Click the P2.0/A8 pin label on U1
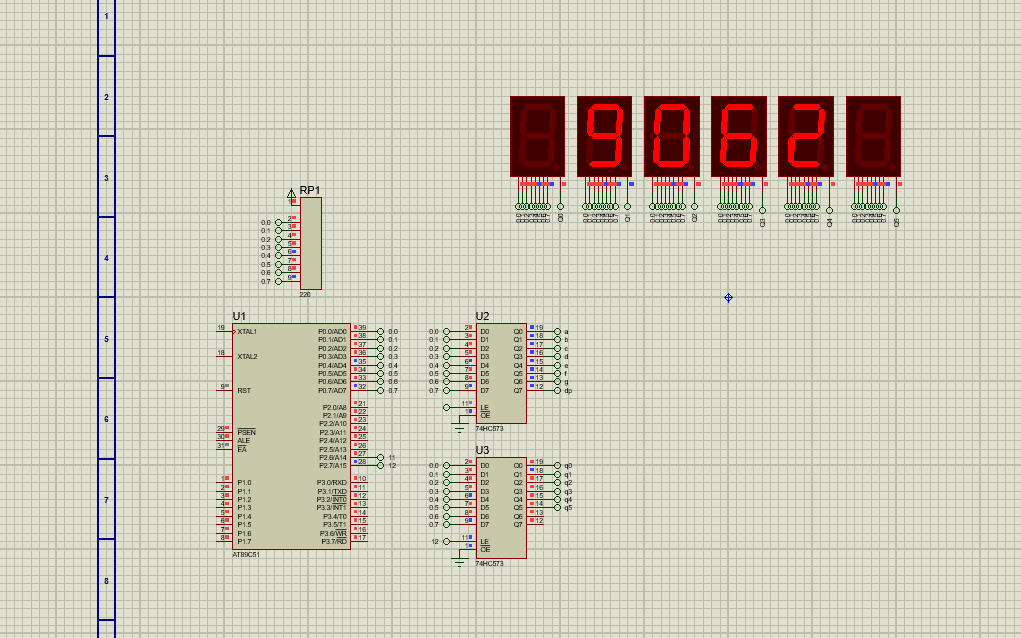 click(x=335, y=408)
